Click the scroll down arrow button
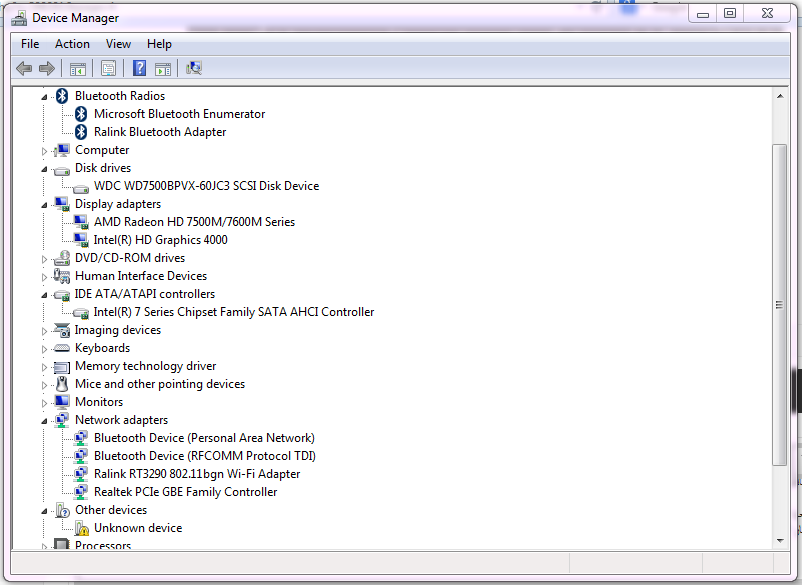The width and height of the screenshot is (802, 585). (x=779, y=541)
